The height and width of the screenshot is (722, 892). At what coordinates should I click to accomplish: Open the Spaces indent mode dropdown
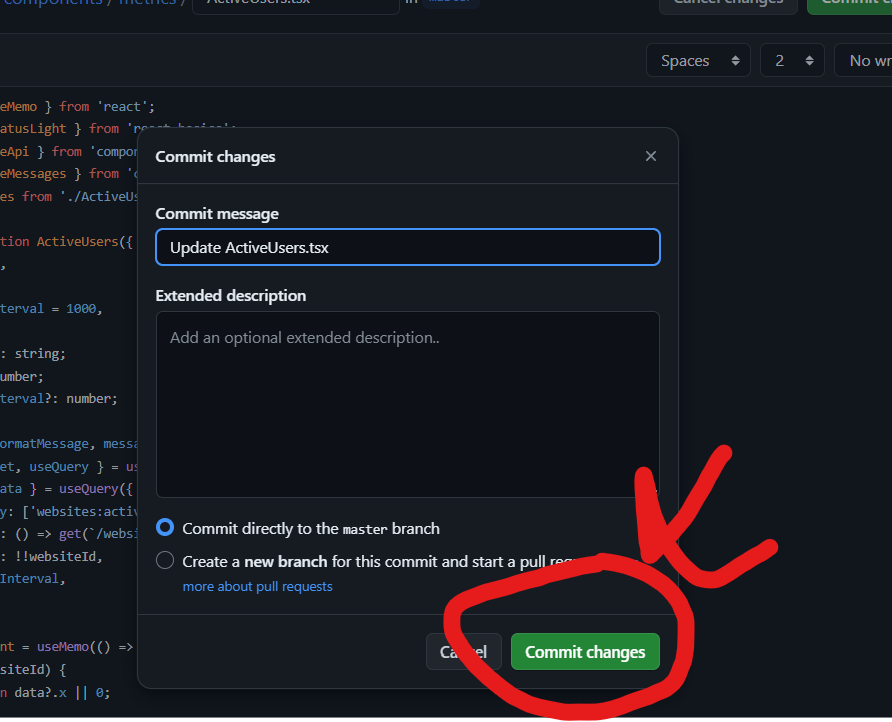(x=698, y=60)
